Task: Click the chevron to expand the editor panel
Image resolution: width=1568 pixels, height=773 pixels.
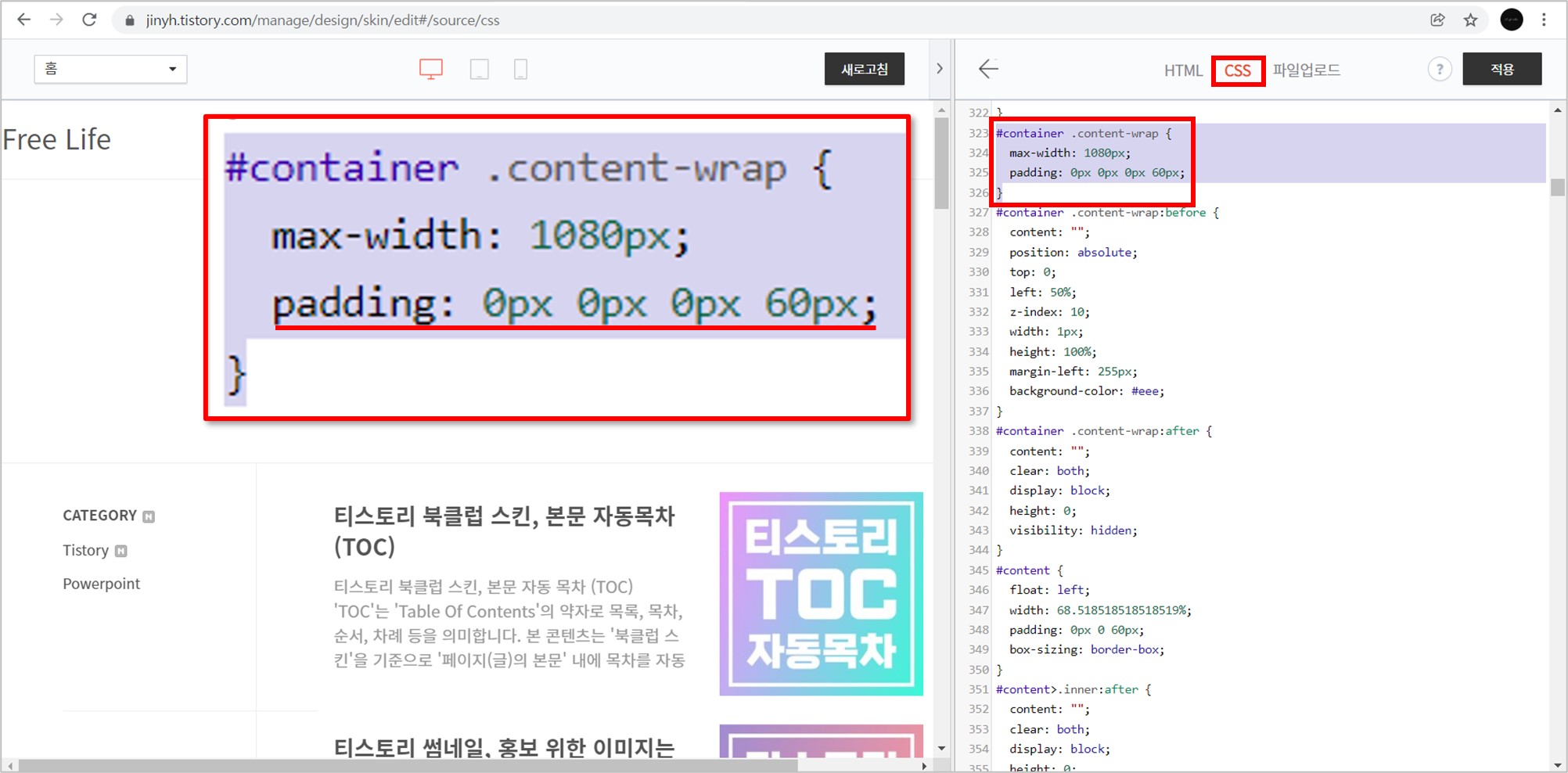Action: click(x=939, y=69)
